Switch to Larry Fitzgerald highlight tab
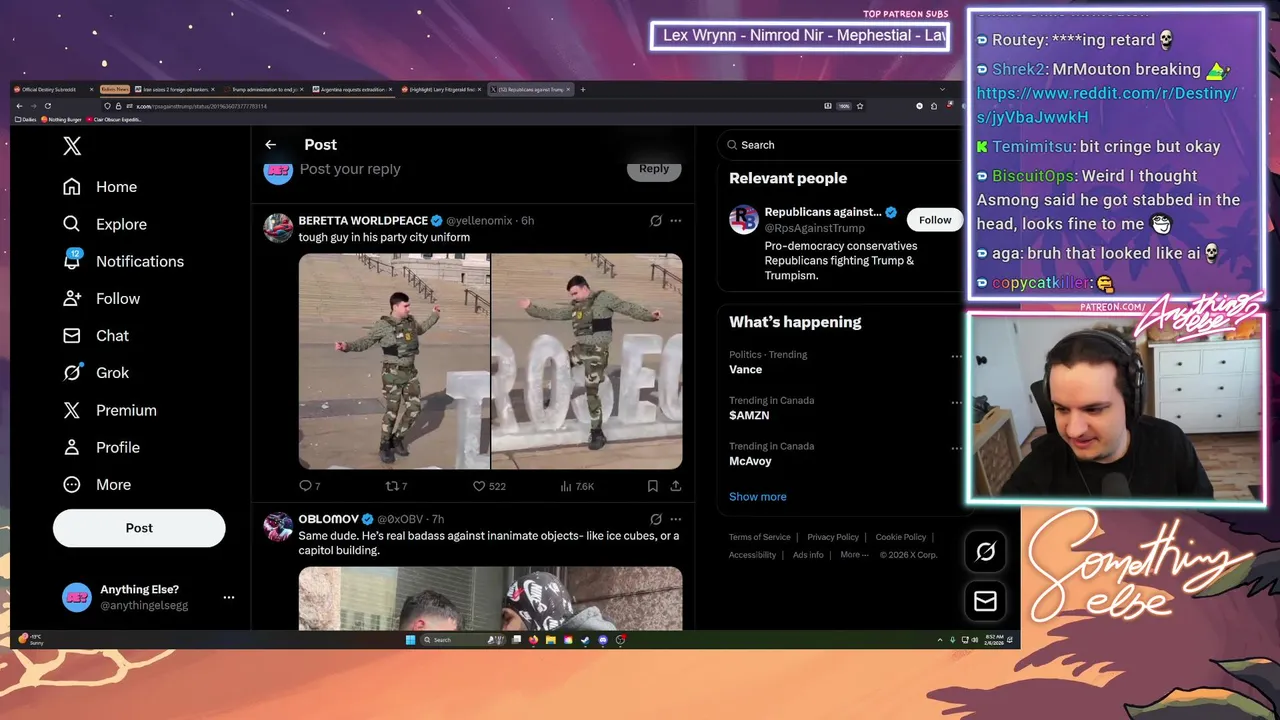The image size is (1280, 720). coord(441,89)
